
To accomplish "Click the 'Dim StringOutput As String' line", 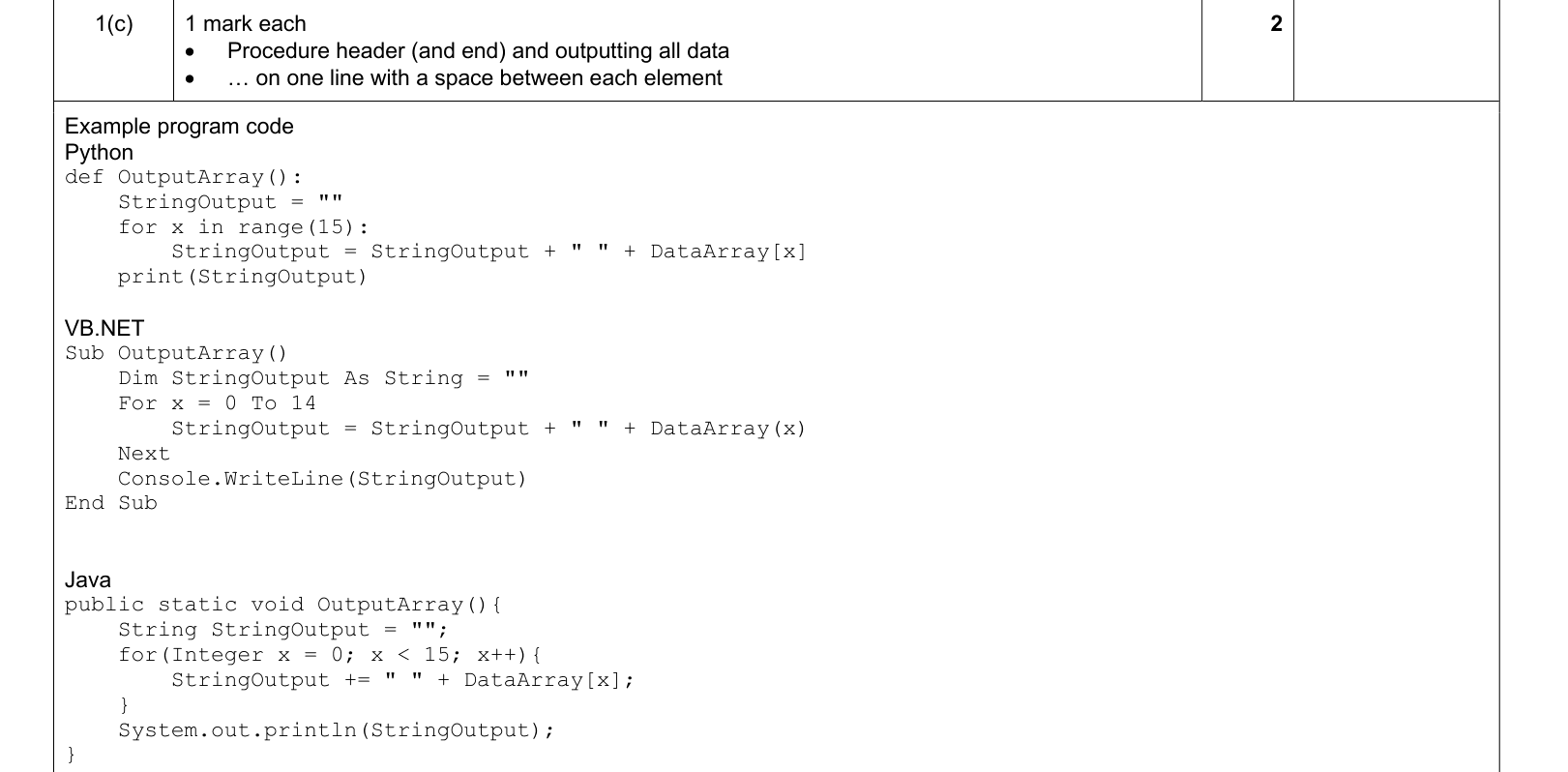I will tap(324, 378).
